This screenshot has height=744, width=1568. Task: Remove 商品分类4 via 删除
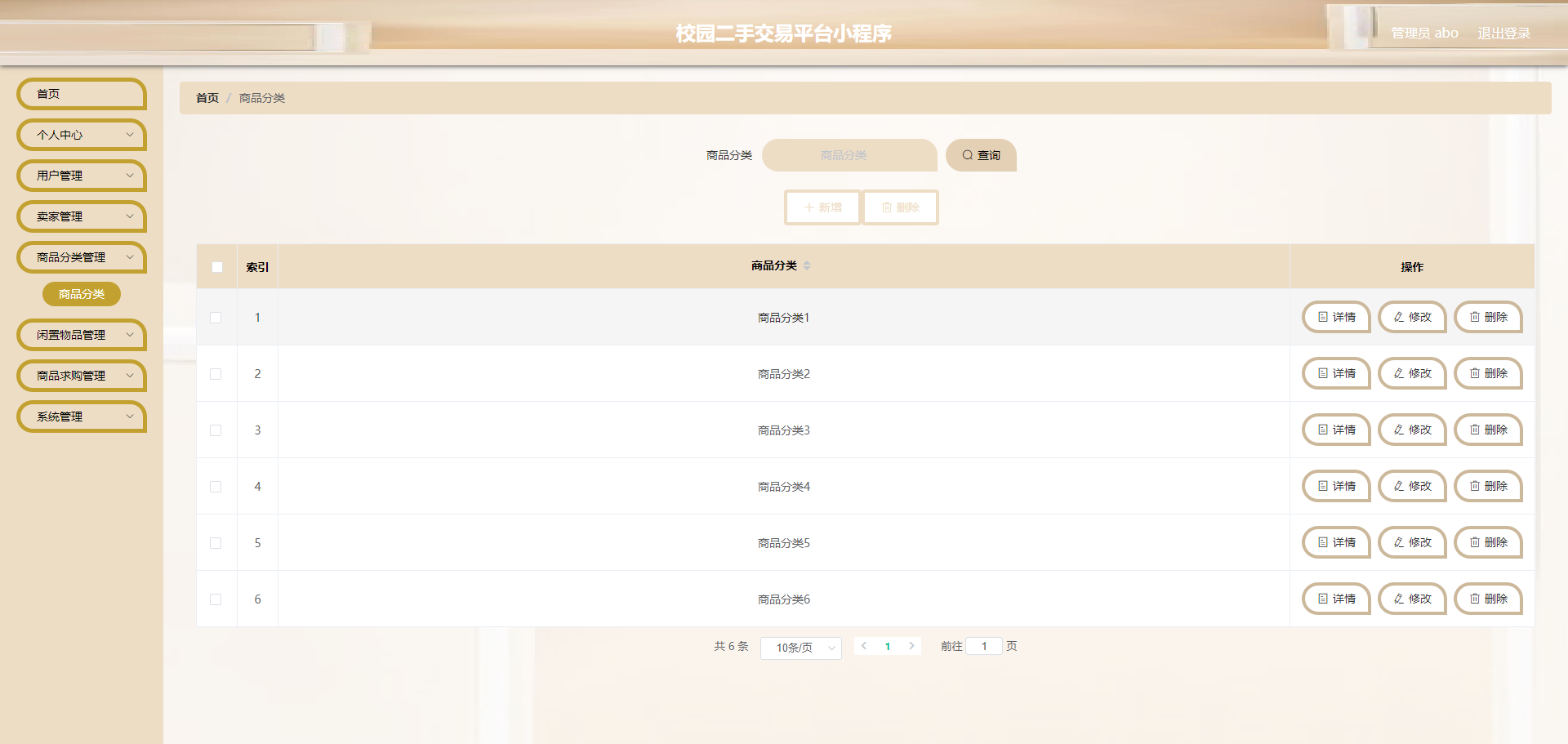[x=1488, y=486]
